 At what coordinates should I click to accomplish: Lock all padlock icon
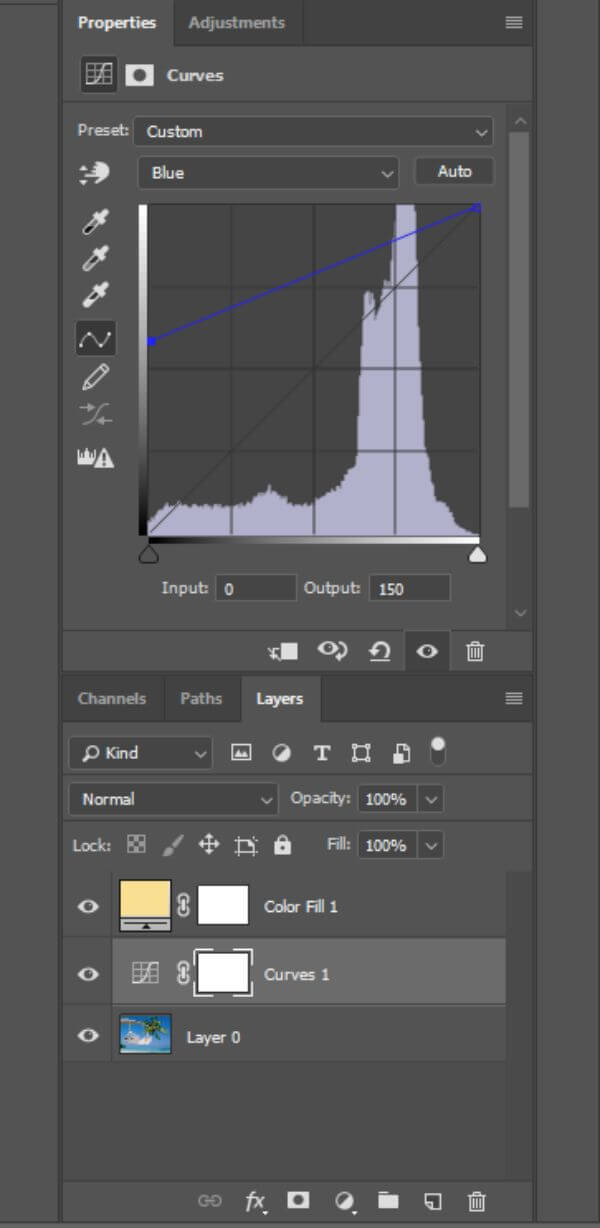point(283,845)
